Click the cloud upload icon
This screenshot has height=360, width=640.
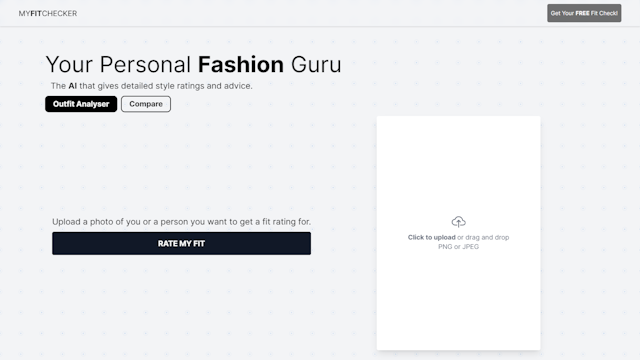click(x=458, y=222)
